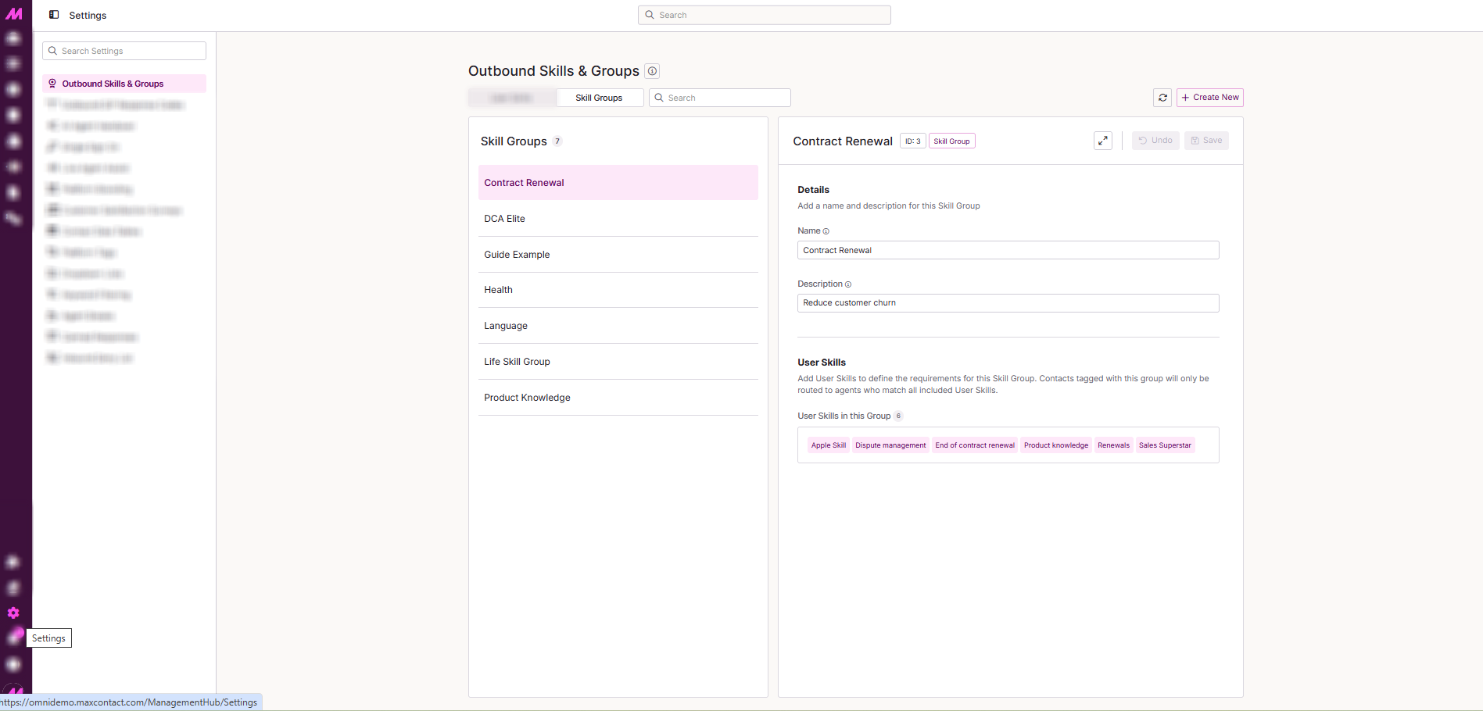Screen dimensions: 1483x711
Task: Create a new skill group
Action: click(1210, 98)
